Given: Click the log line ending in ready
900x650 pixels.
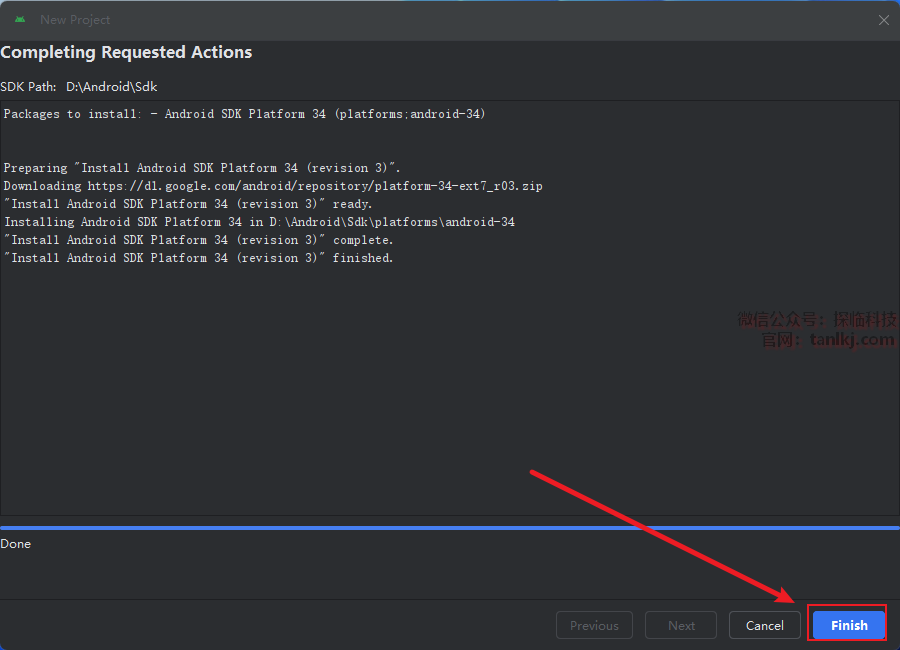Looking at the screenshot, I should (x=188, y=204).
